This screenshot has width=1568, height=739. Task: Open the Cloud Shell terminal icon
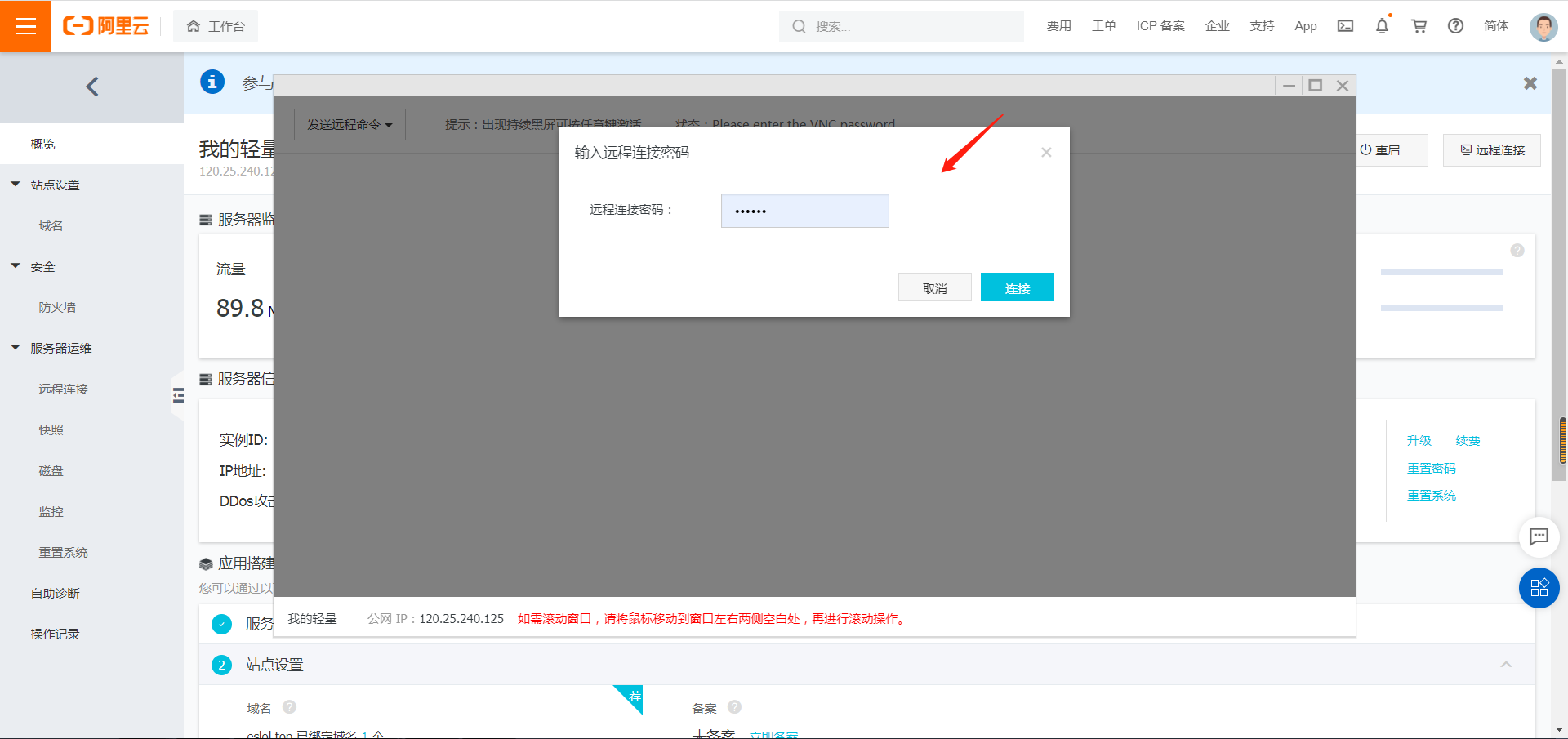(x=1345, y=26)
